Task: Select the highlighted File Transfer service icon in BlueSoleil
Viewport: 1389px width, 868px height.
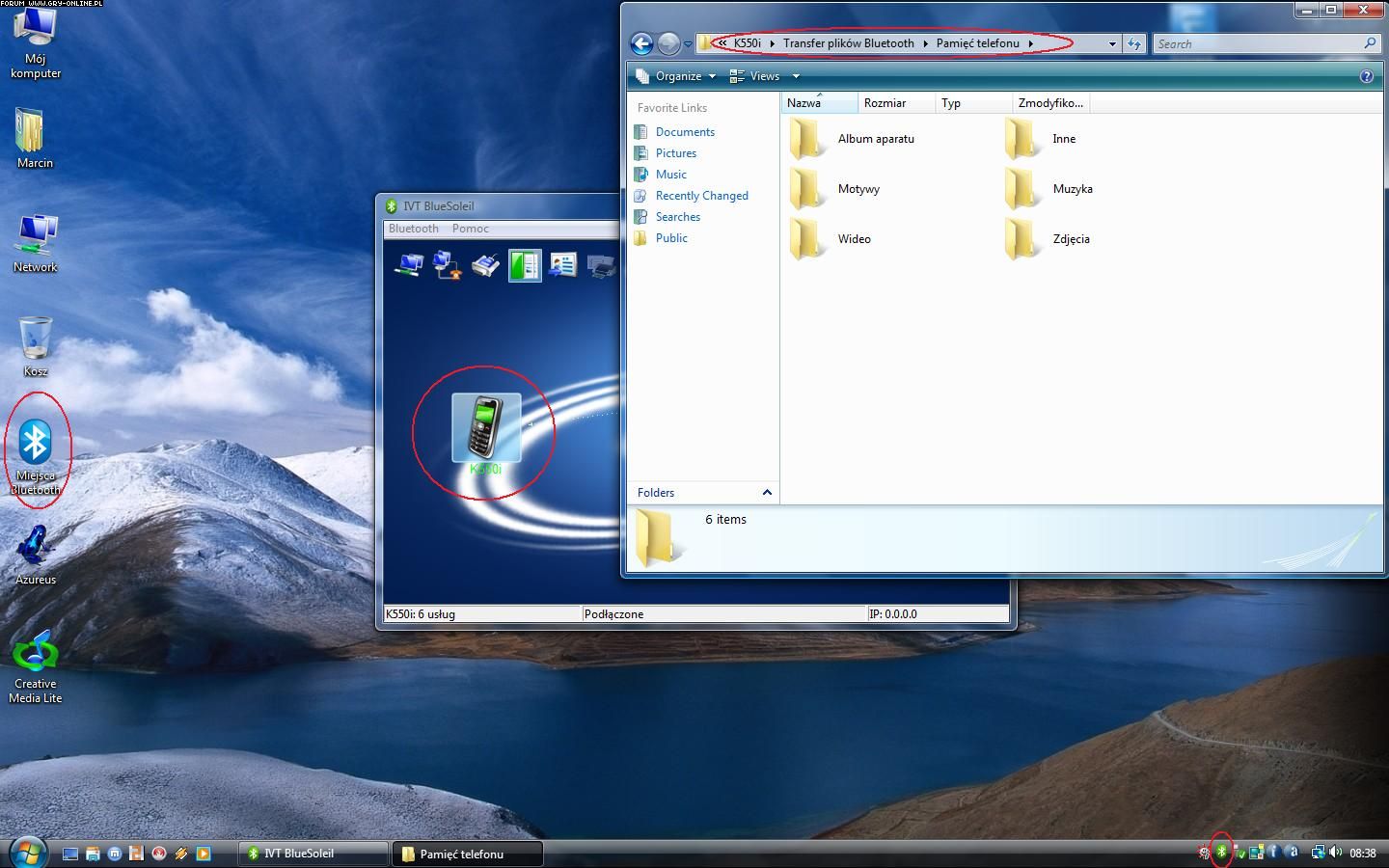Action: [525, 265]
